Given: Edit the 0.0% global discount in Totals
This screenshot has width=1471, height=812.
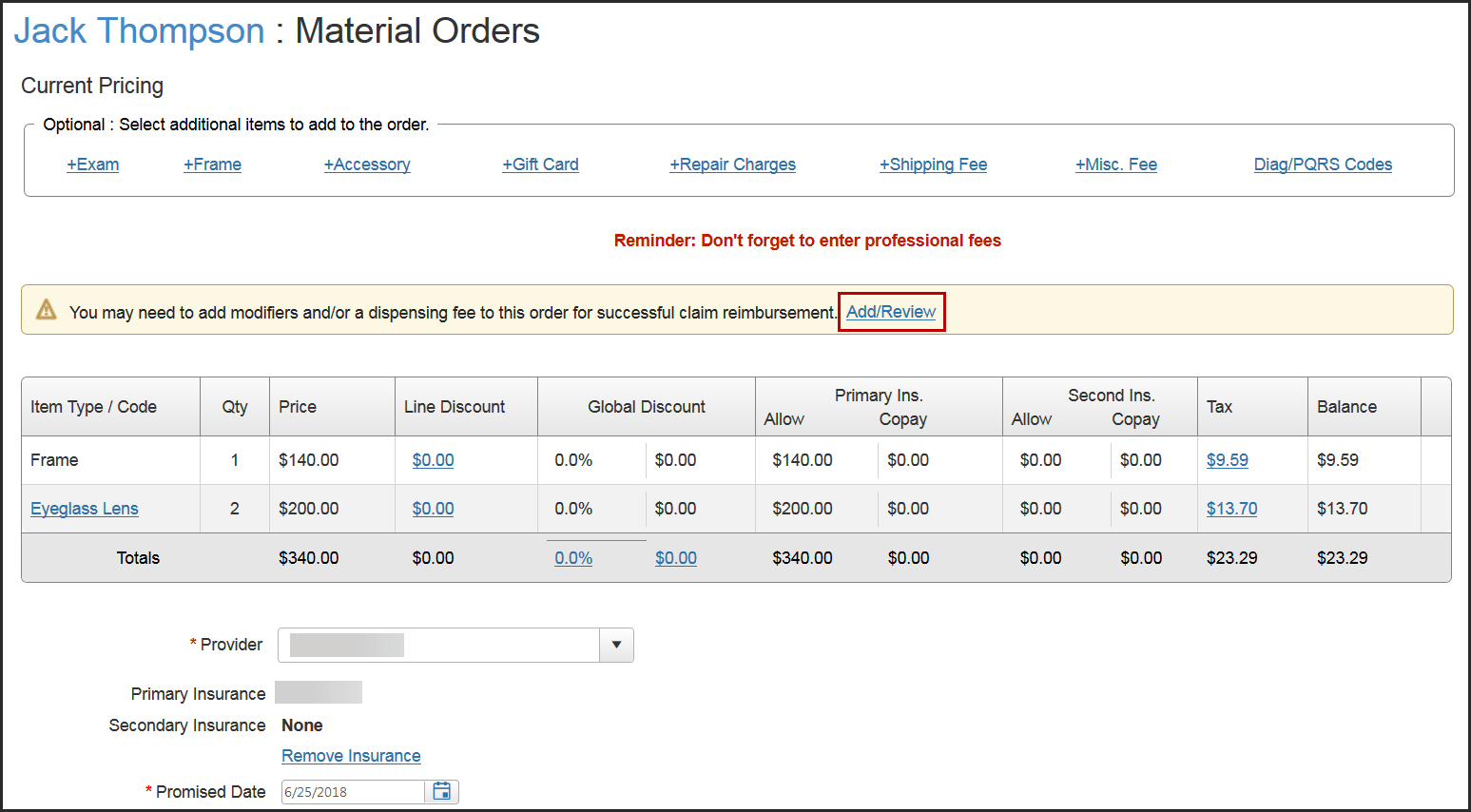Looking at the screenshot, I should tap(572, 557).
